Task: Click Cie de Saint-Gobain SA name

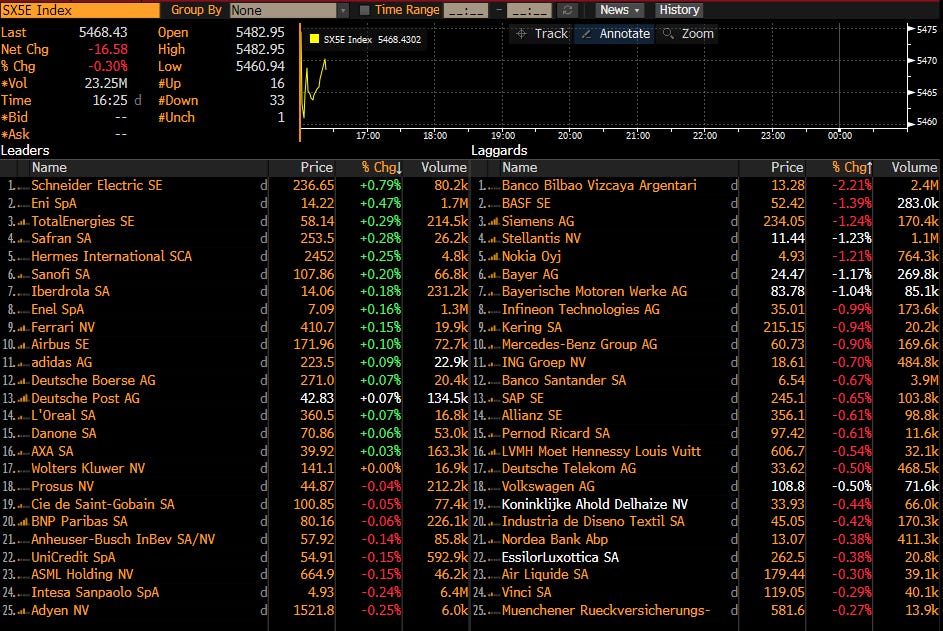Action: [x=103, y=504]
